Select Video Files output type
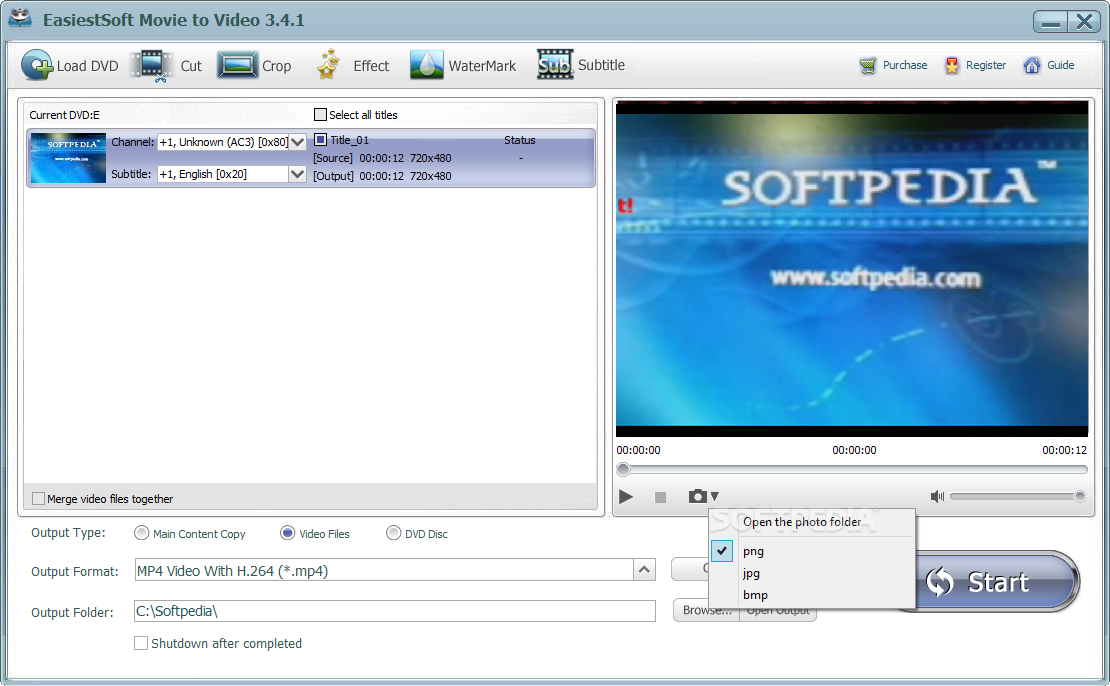 pyautogui.click(x=287, y=533)
